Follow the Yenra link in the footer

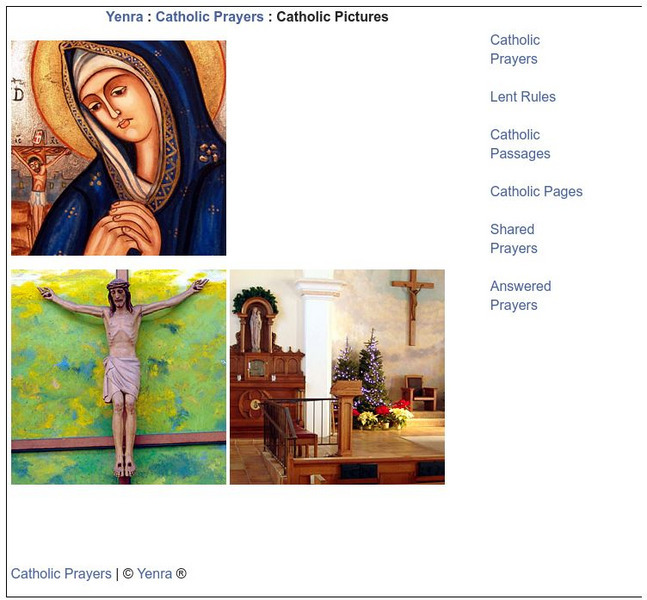coord(154,574)
